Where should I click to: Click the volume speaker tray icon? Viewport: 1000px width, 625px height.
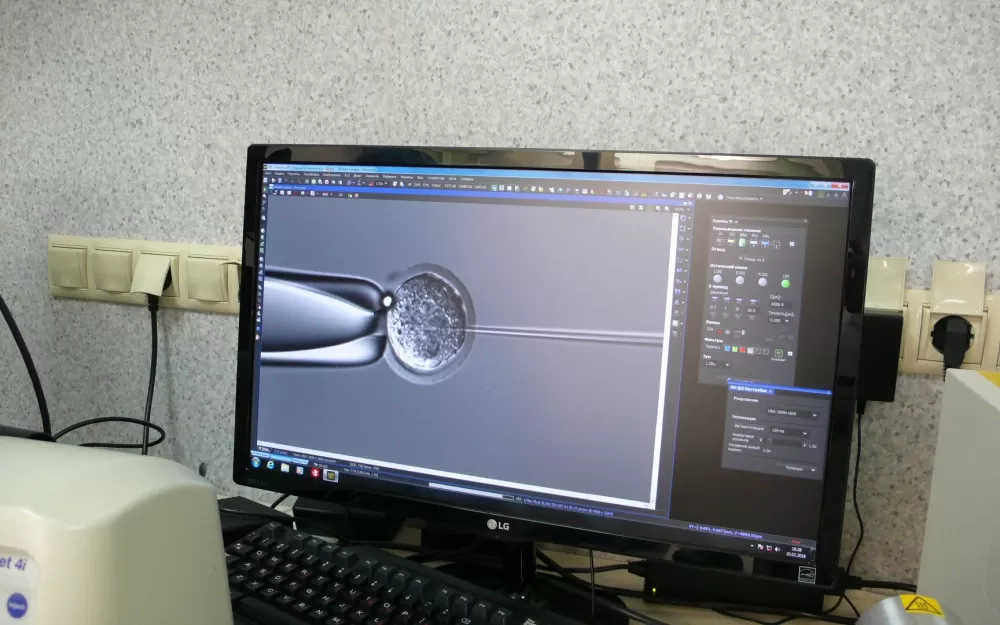pyautogui.click(x=777, y=549)
